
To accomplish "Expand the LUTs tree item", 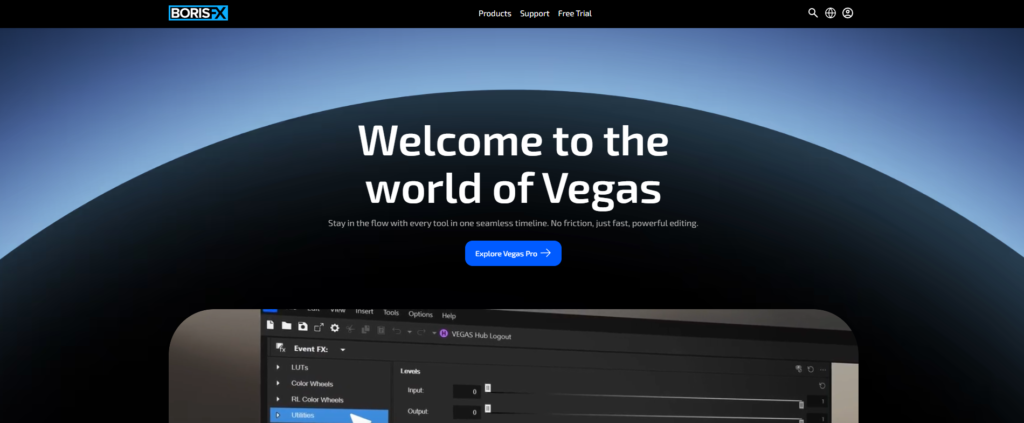I will point(278,368).
